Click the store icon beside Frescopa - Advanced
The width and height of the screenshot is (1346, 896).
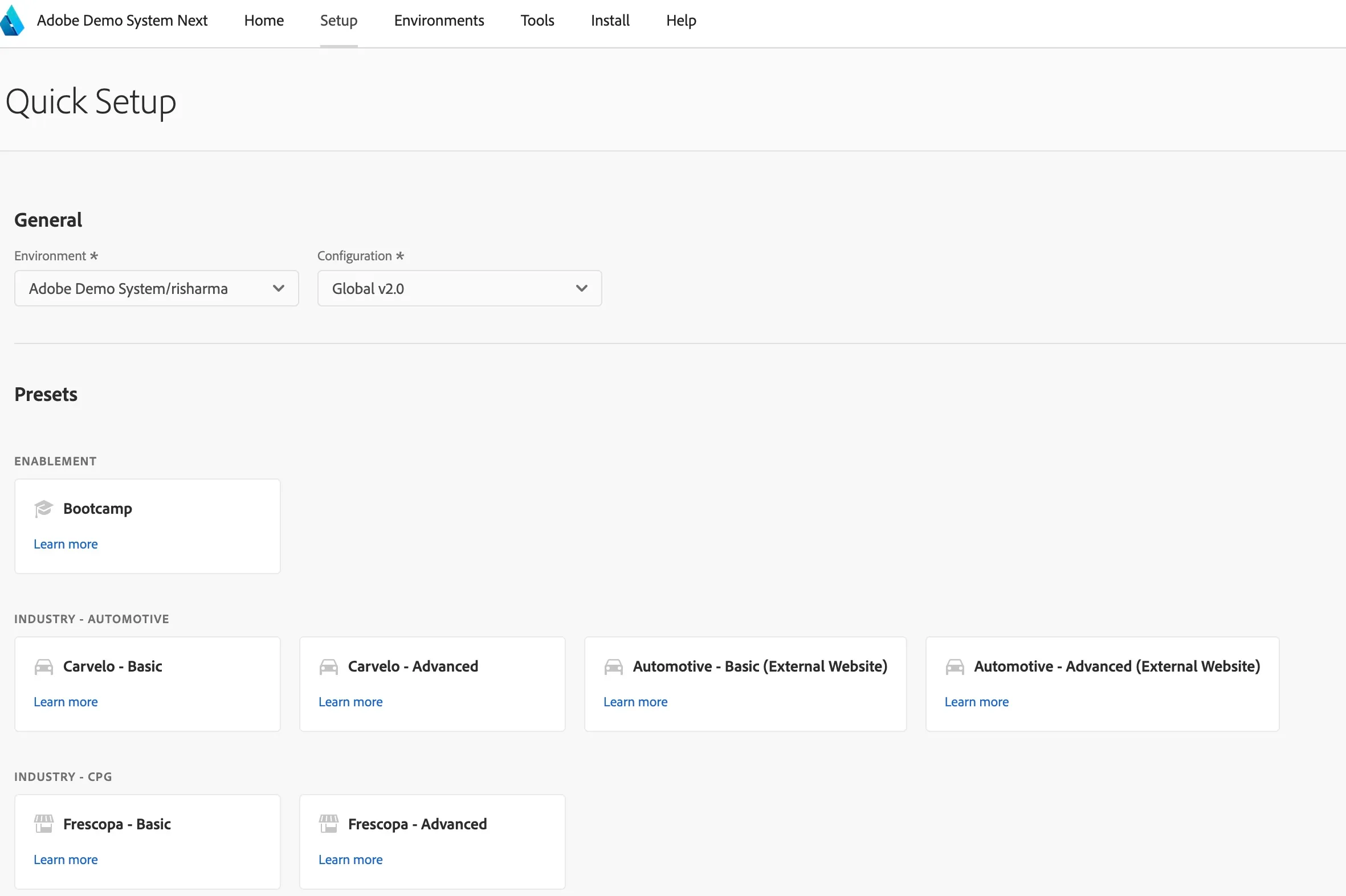[x=329, y=824]
